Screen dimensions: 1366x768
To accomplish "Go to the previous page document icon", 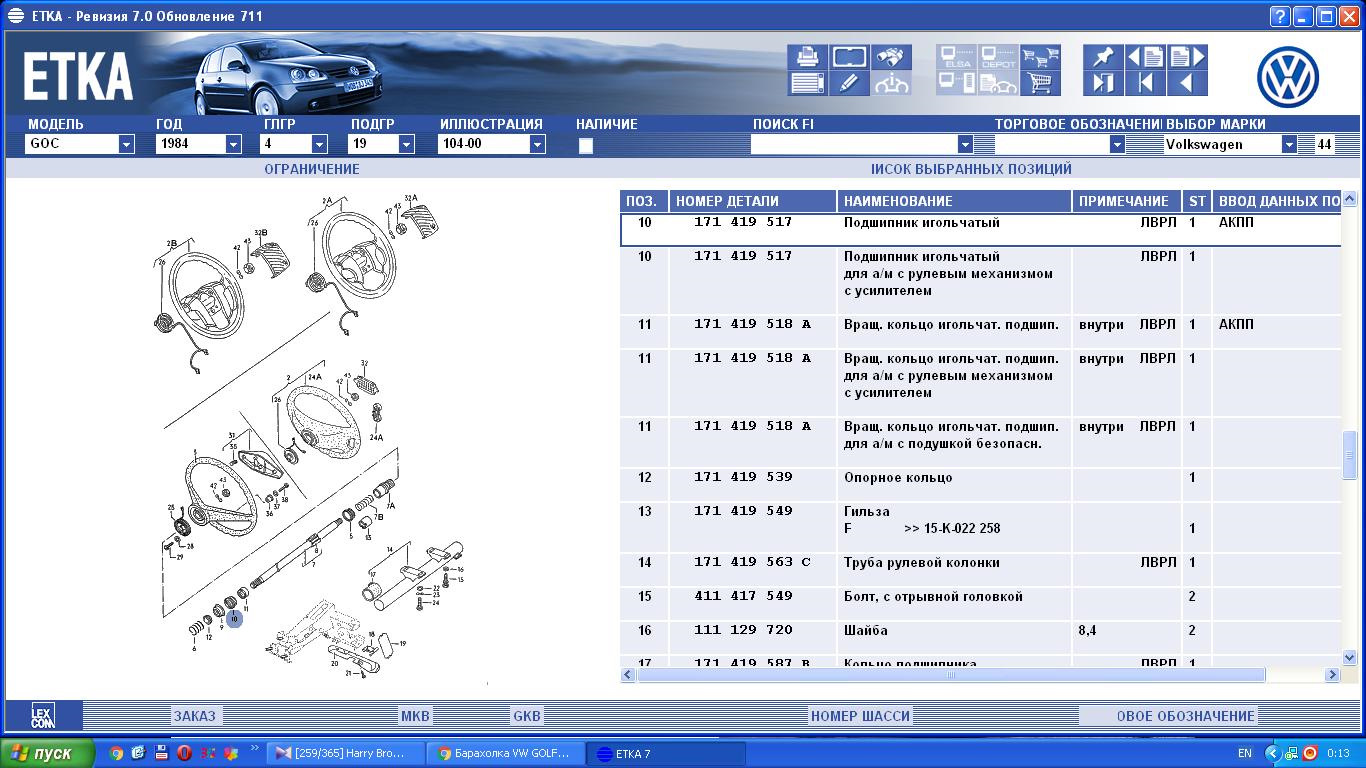I will [1145, 57].
